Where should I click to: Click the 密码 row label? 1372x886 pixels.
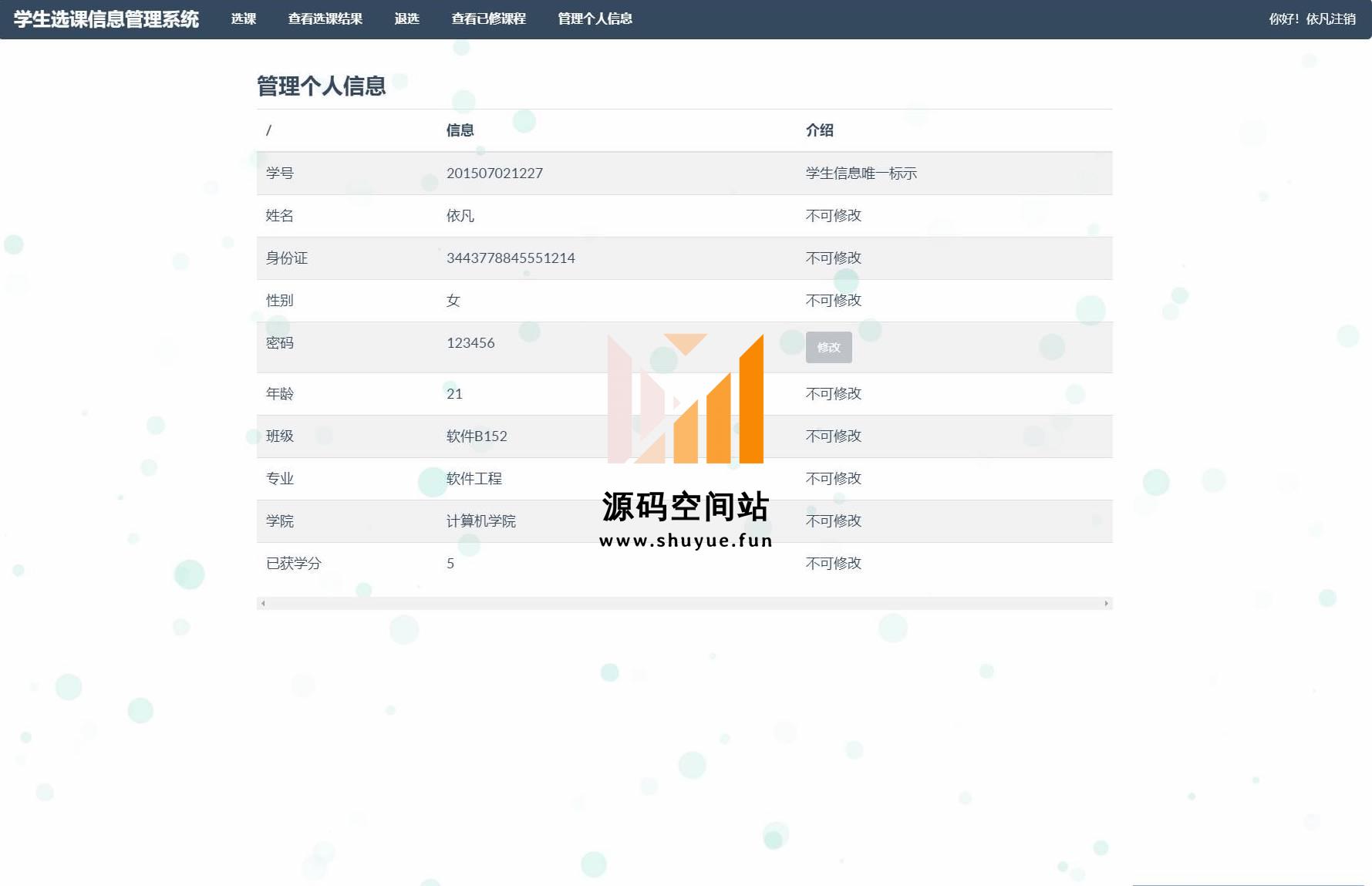[x=280, y=342]
